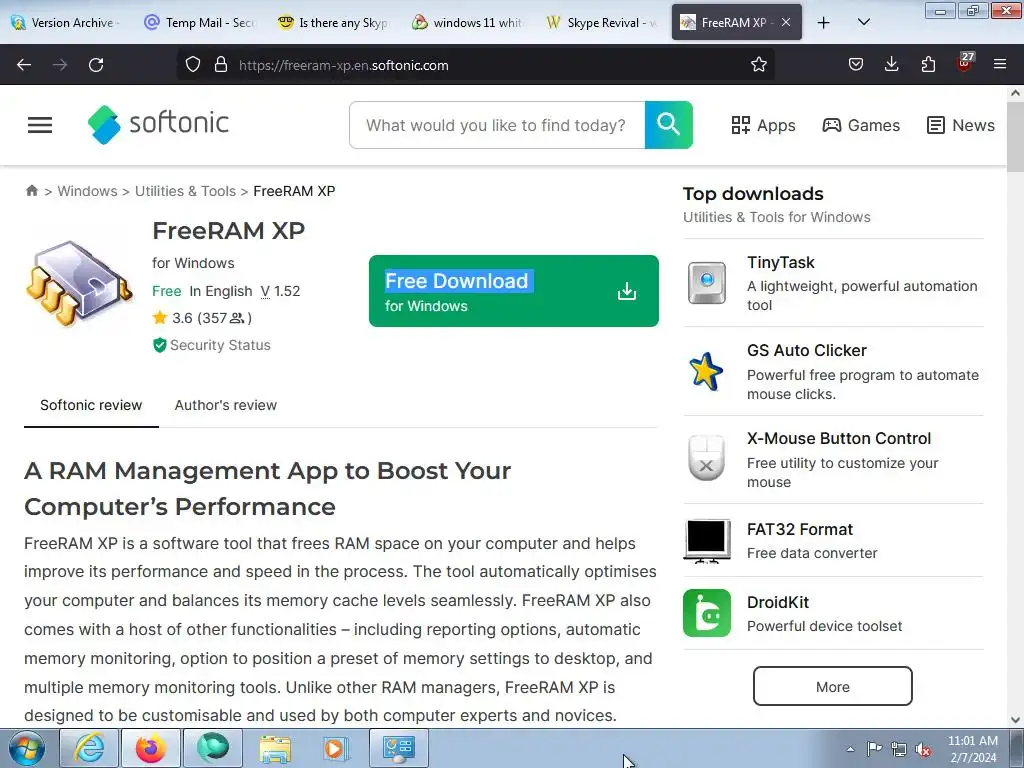1024x768 pixels.
Task: Open the list all tabs dropdown
Action: [x=863, y=22]
